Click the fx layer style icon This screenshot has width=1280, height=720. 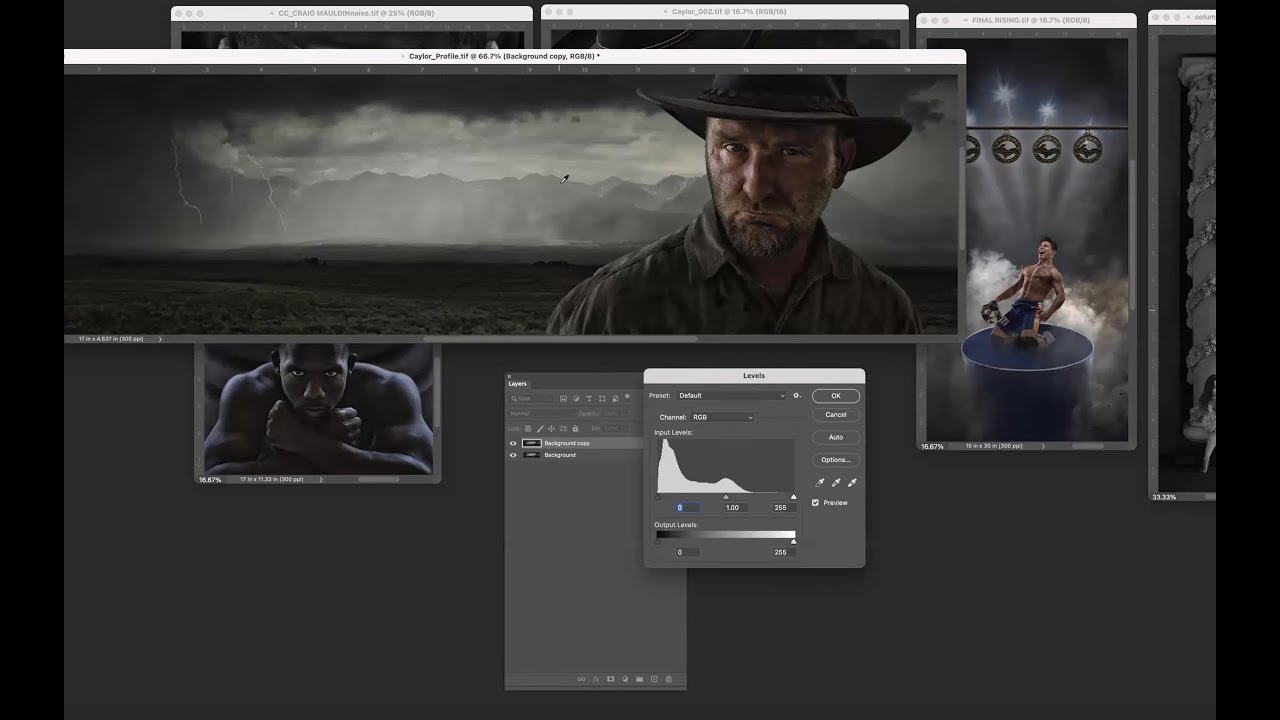596,680
